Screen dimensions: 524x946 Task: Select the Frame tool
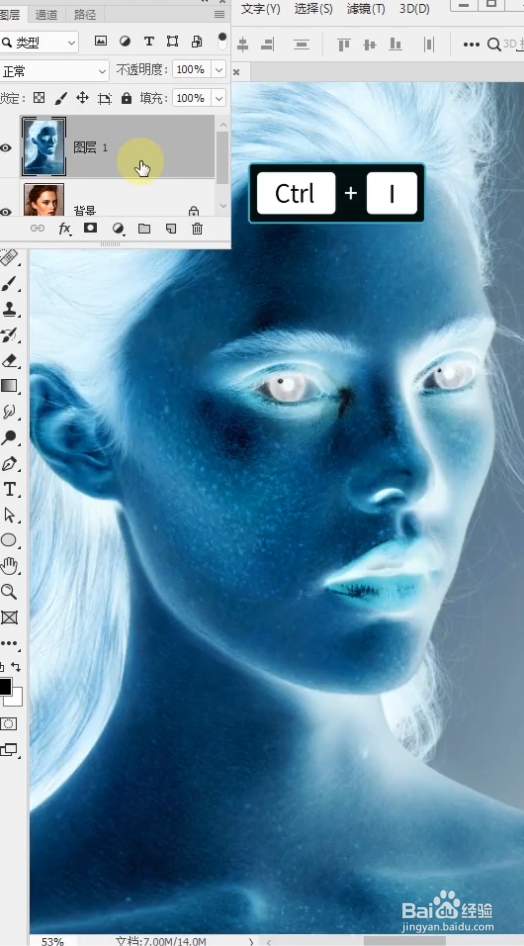tap(8, 617)
